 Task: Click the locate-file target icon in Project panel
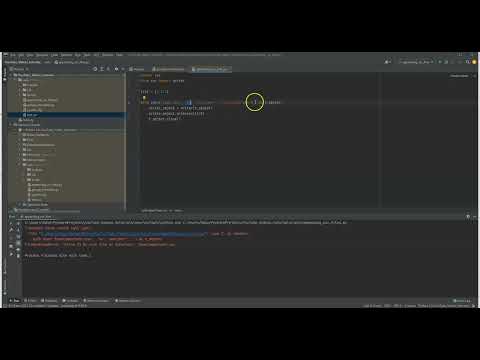tap(95, 69)
